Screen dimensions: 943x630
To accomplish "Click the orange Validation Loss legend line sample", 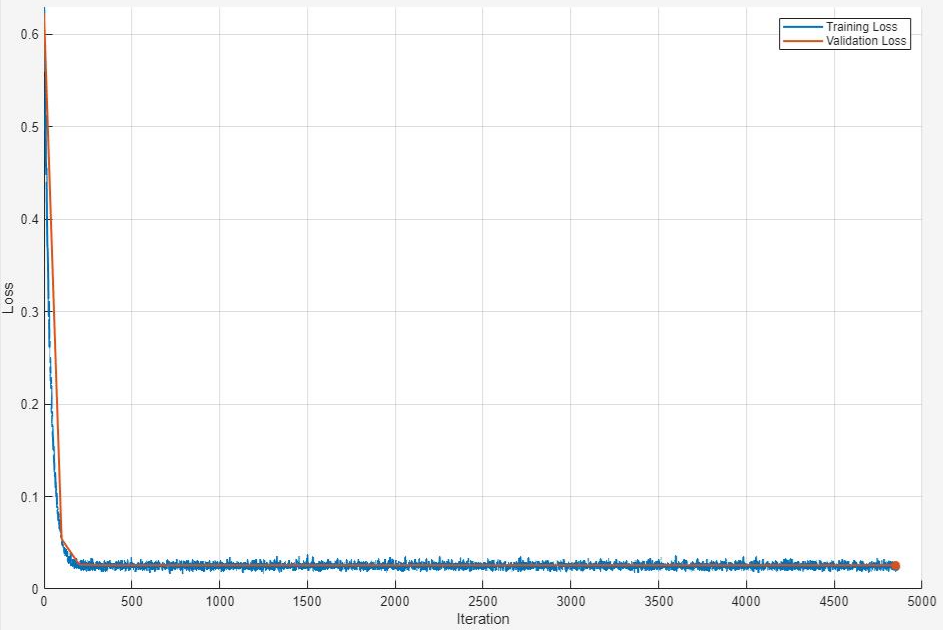I will (802, 41).
